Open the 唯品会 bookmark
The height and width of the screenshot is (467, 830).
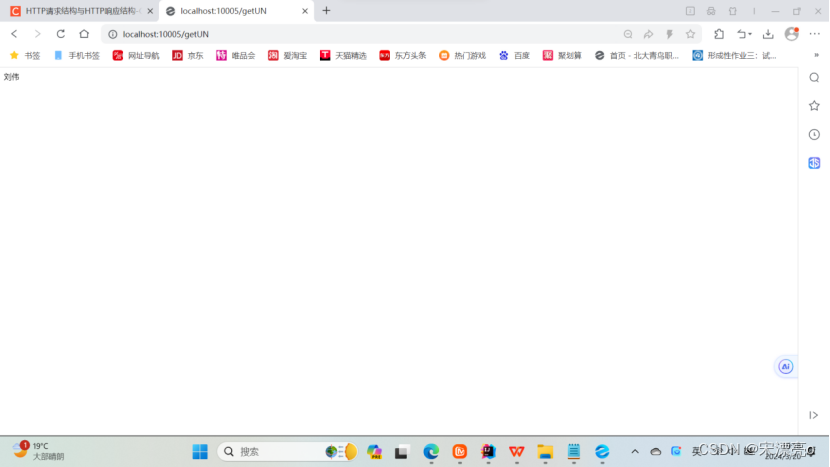click(236, 55)
